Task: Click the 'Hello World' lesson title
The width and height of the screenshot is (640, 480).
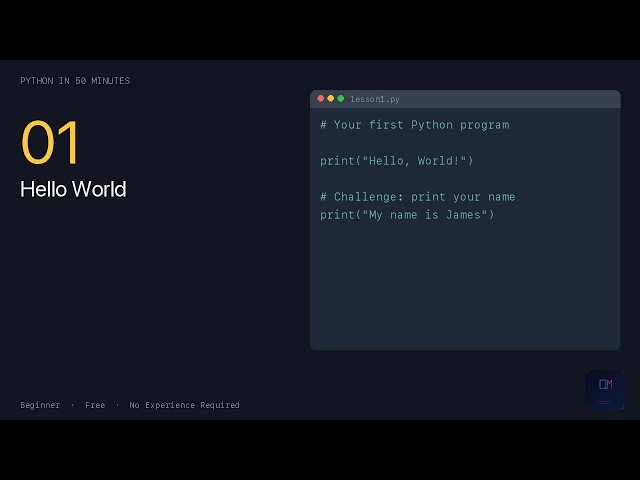Action: tap(73, 189)
